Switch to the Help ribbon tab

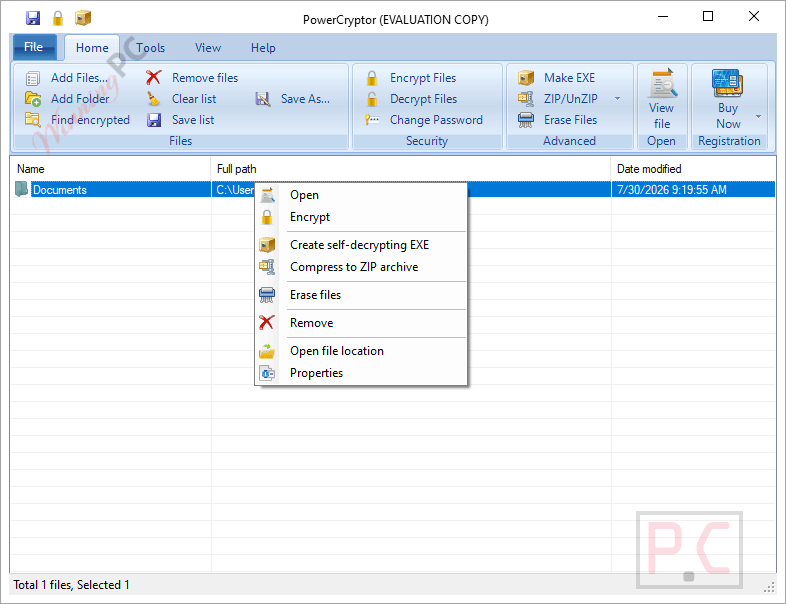click(263, 48)
